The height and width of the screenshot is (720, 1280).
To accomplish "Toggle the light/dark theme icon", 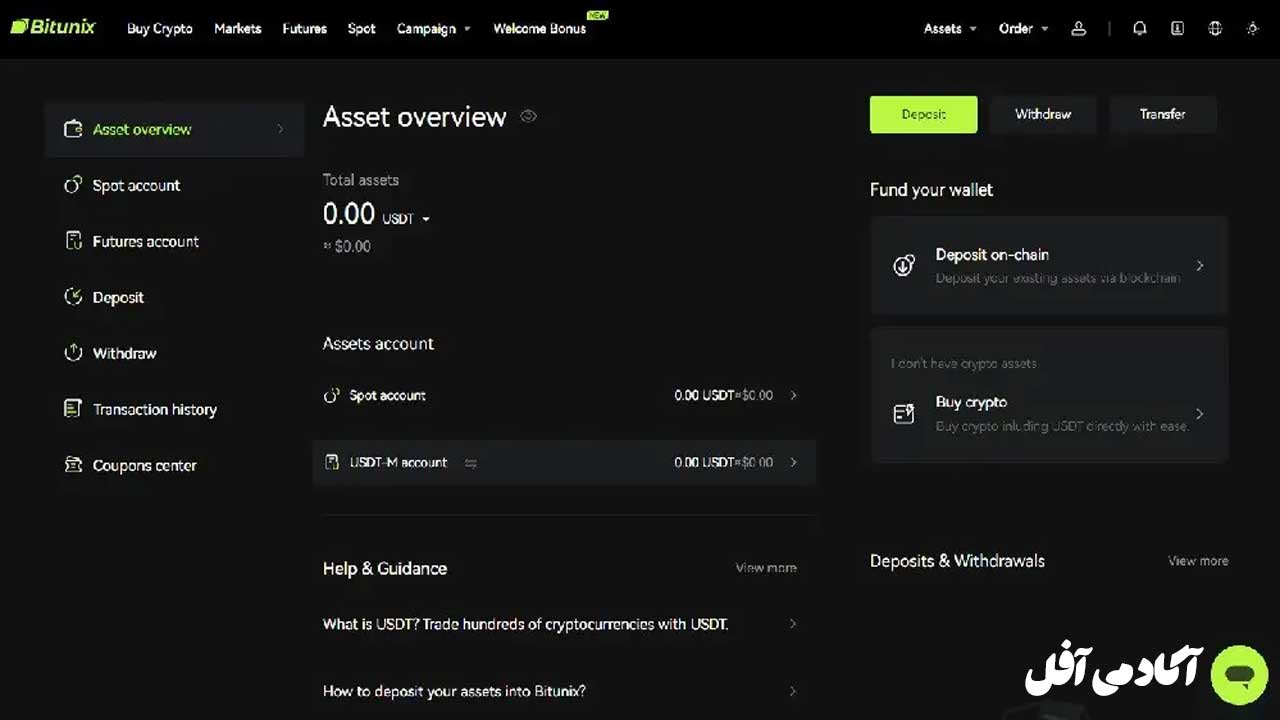I will pos(1252,29).
